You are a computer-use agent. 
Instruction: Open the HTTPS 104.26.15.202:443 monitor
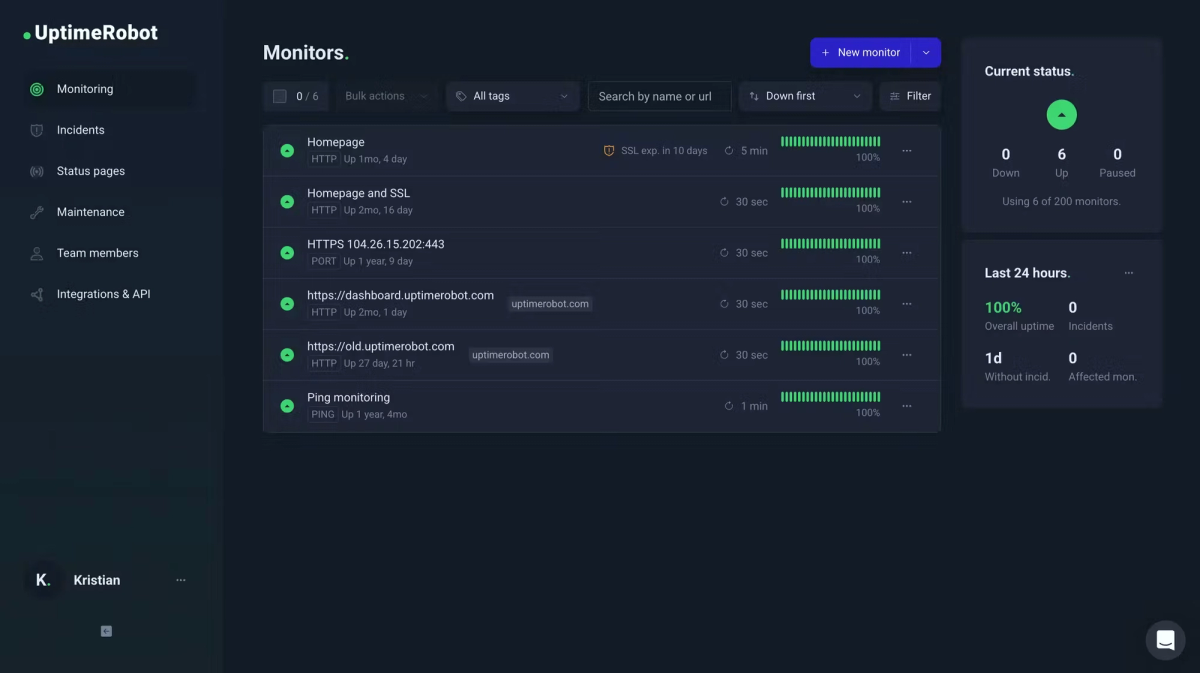376,244
